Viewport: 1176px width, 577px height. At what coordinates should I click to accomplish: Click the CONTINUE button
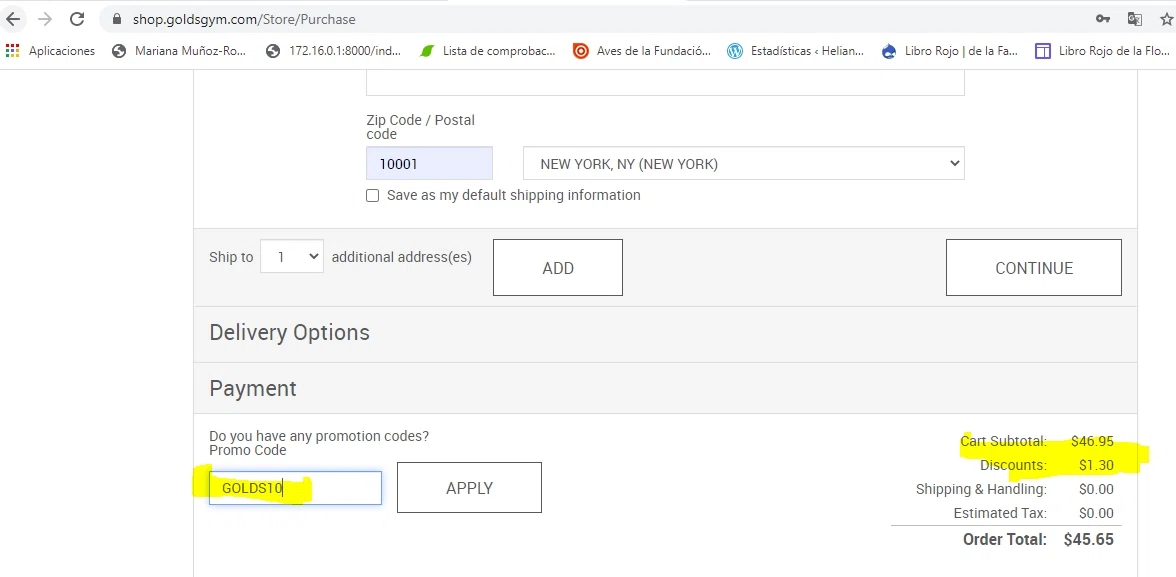click(x=1033, y=268)
